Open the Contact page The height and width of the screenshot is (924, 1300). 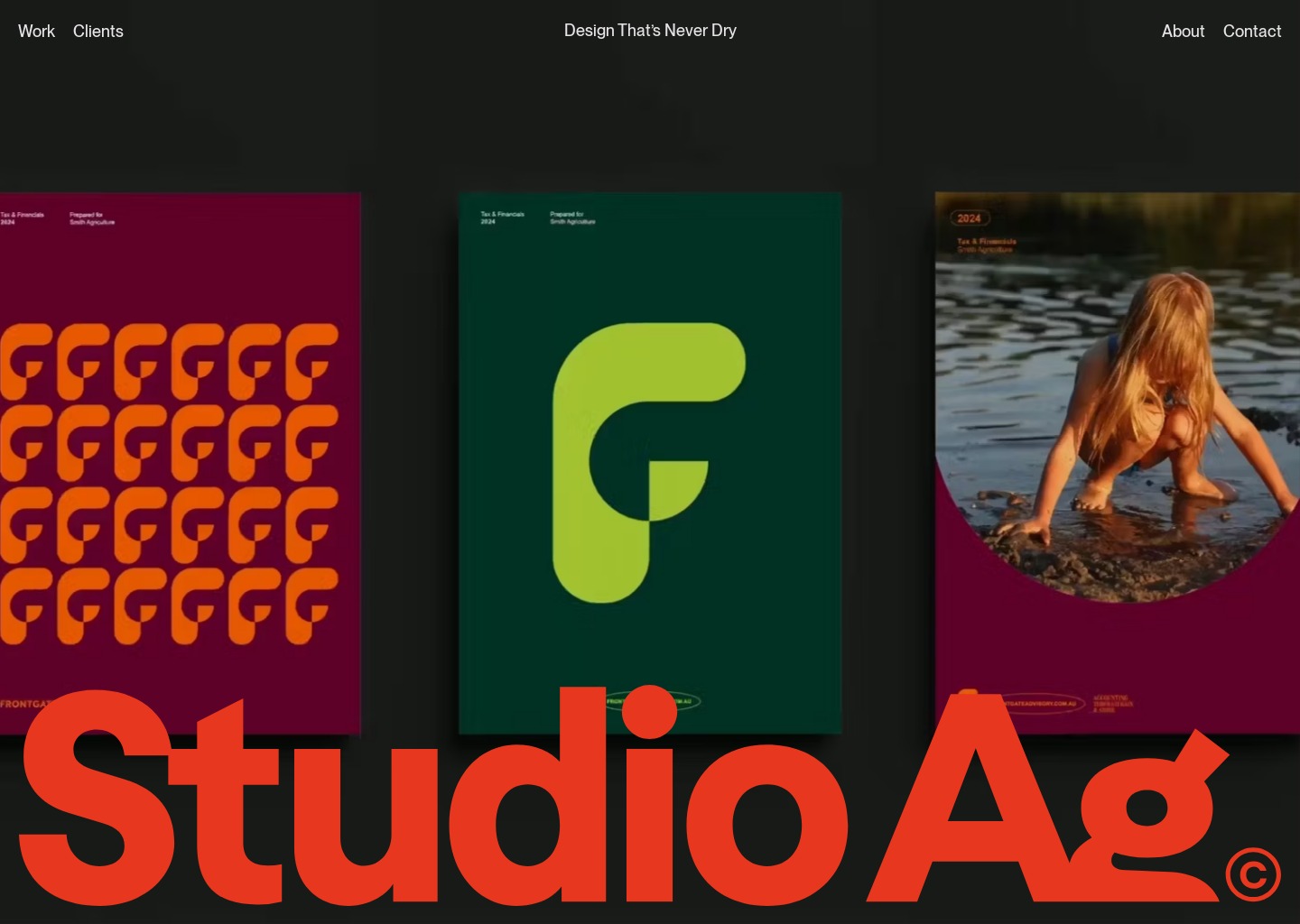[1252, 32]
